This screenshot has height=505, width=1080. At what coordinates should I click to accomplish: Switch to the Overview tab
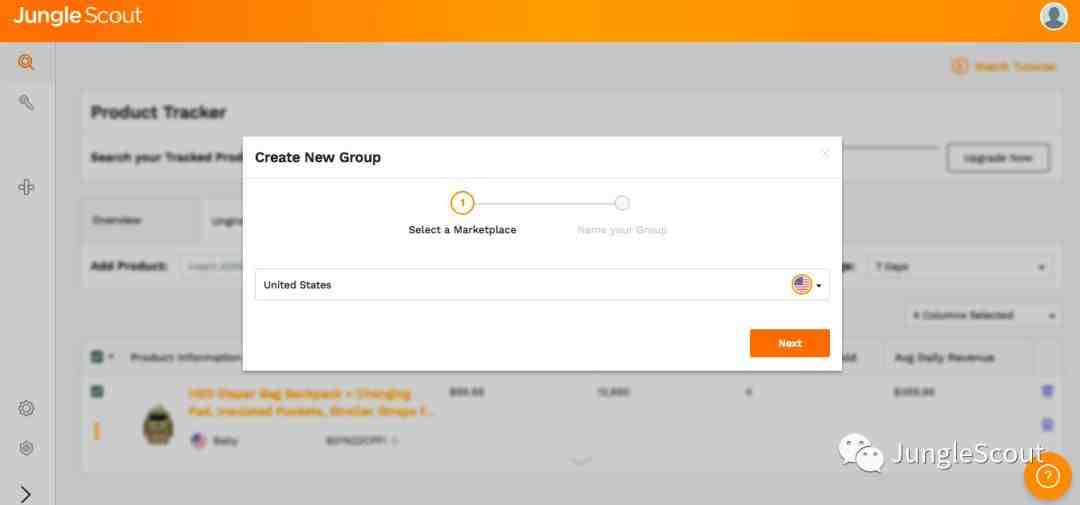click(x=117, y=220)
